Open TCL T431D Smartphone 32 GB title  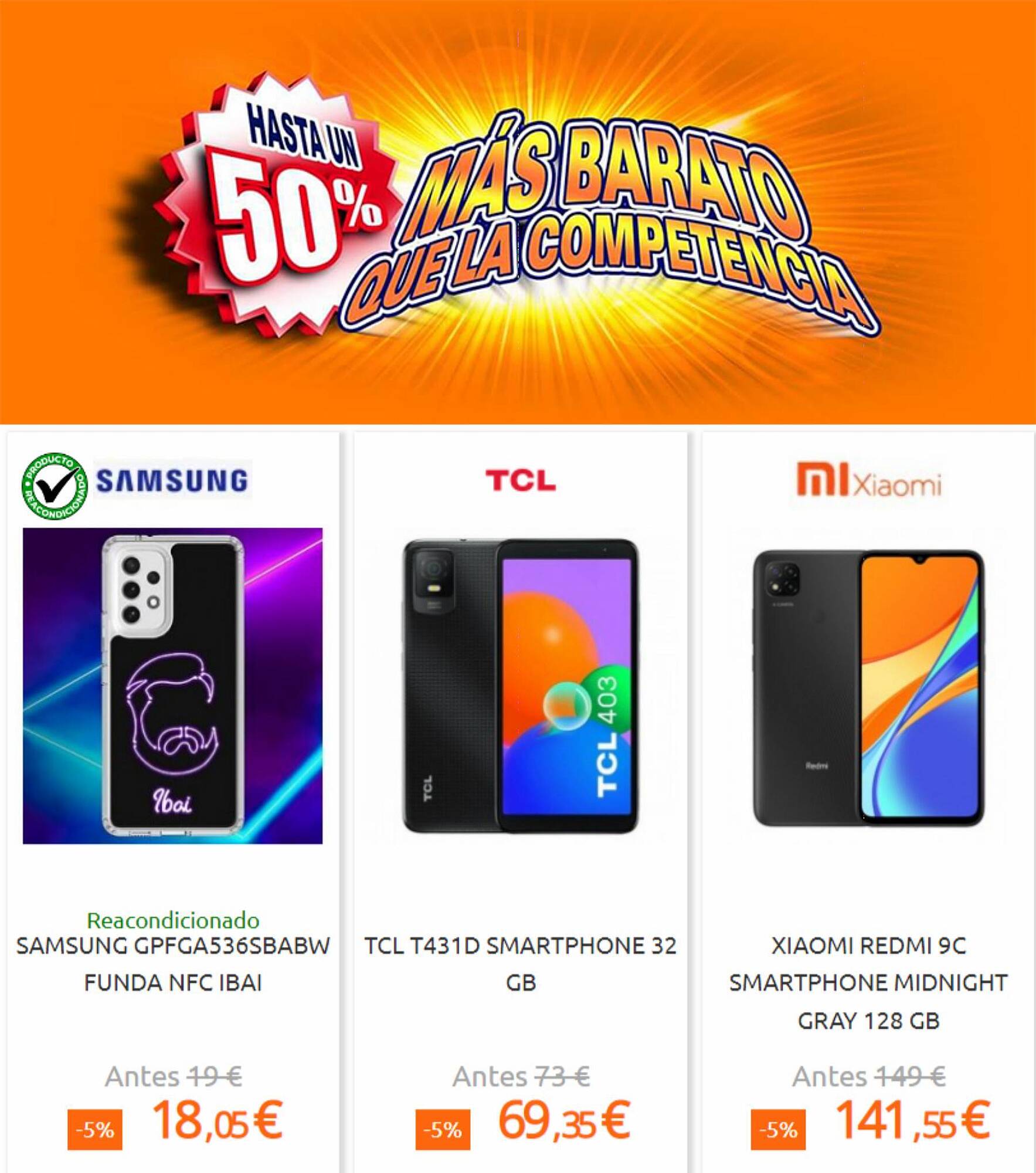point(521,964)
